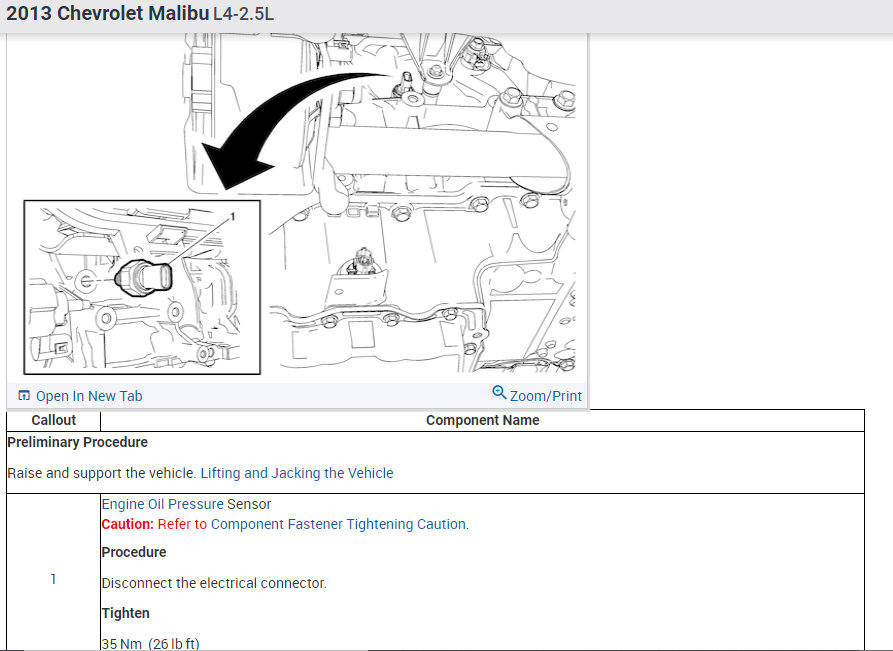Click the Callout column header
The width and height of the screenshot is (893, 651).
coord(54,420)
